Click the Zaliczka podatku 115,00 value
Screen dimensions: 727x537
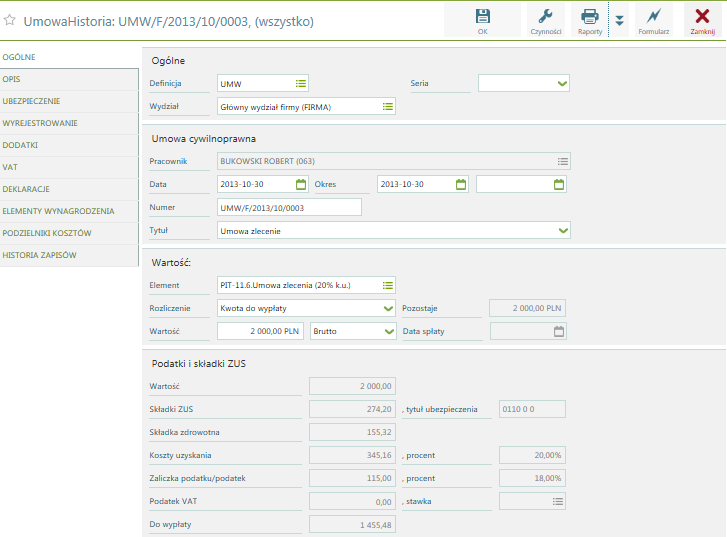pos(352,478)
